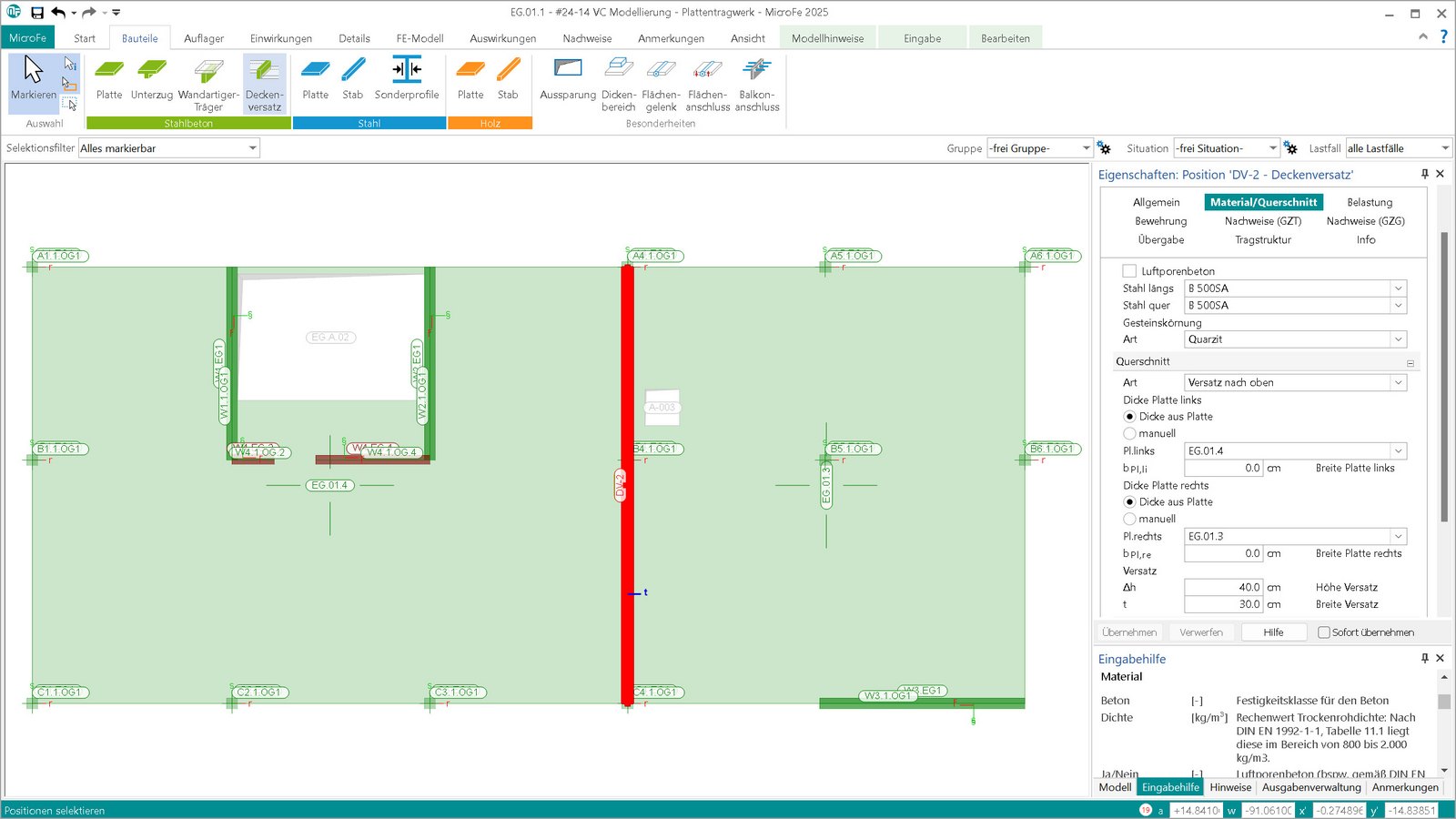Choose the Flächengelenk tool
This screenshot has width=1456, height=819.
(x=662, y=82)
